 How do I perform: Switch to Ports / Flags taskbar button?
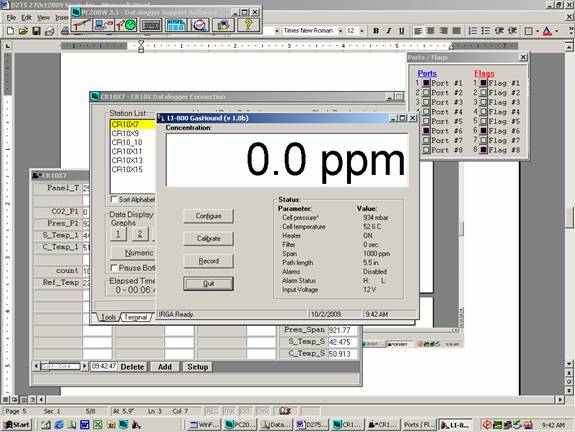(418, 425)
